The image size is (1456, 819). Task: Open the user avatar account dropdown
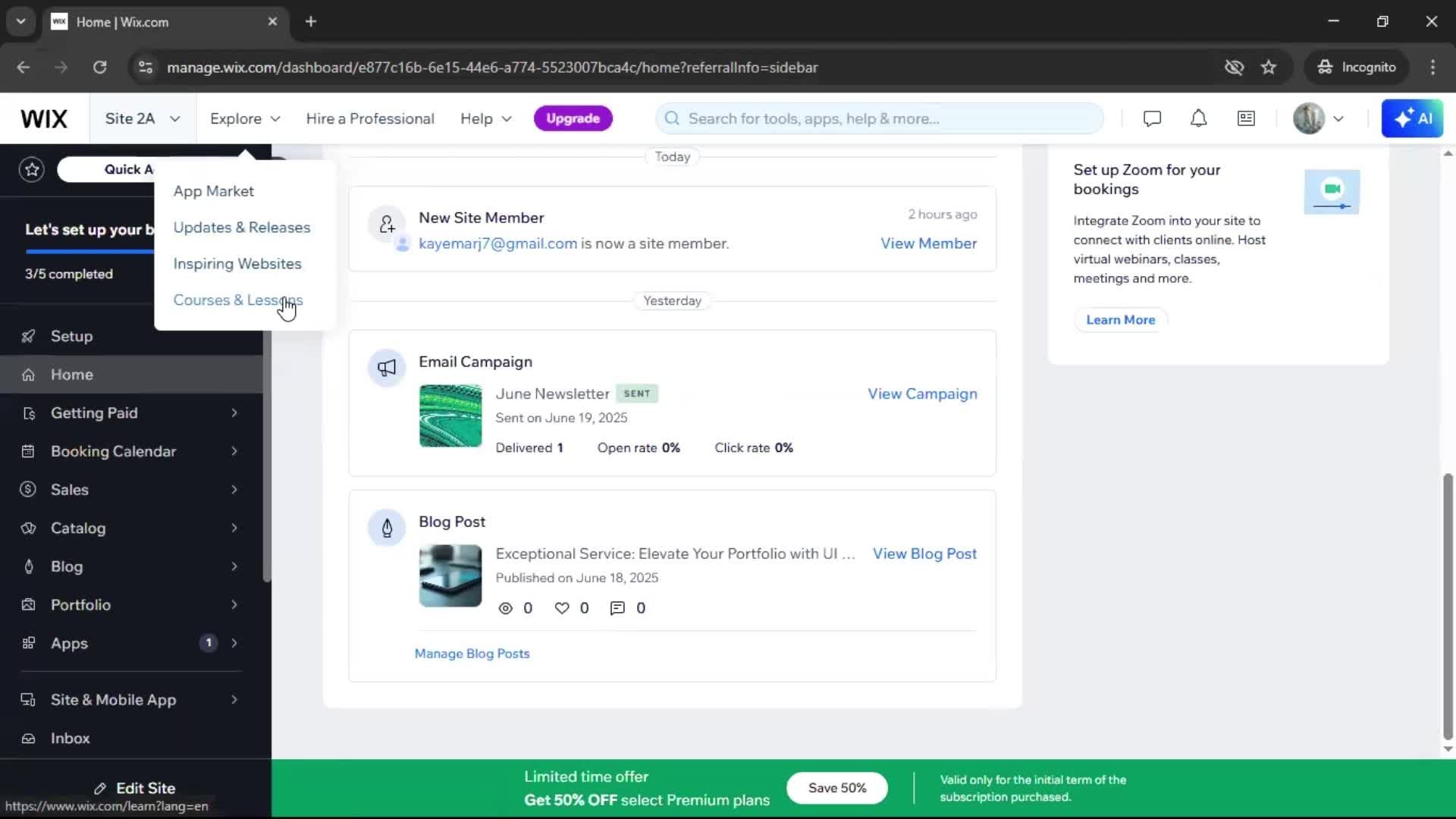click(1319, 119)
